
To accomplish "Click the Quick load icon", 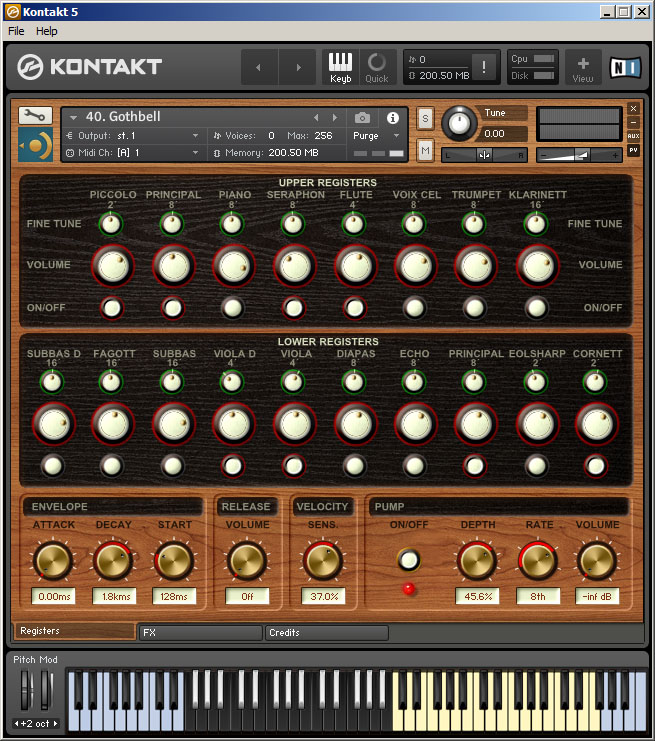I will click(x=377, y=67).
